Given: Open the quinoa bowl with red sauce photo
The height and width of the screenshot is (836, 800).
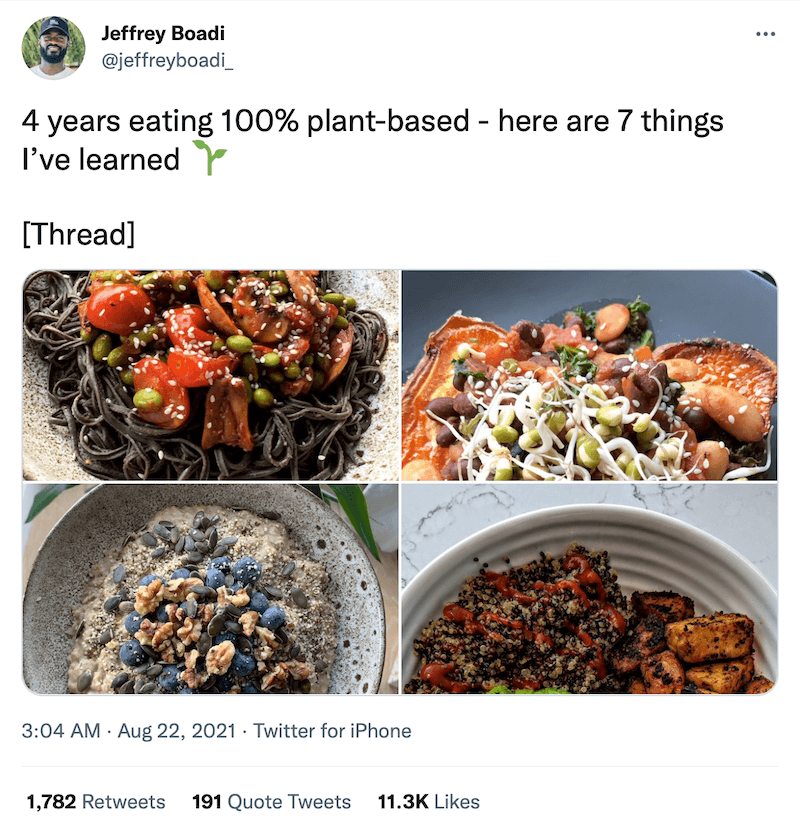Looking at the screenshot, I should click(x=589, y=589).
